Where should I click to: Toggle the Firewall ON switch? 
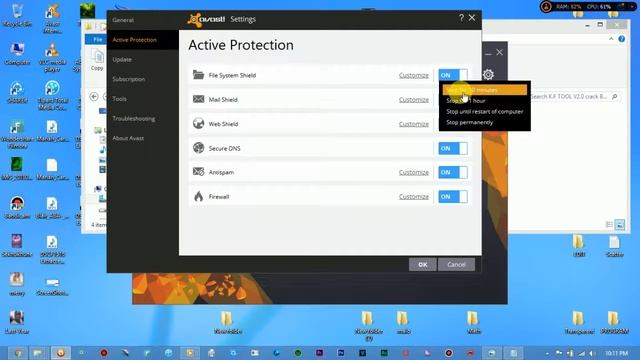453,196
